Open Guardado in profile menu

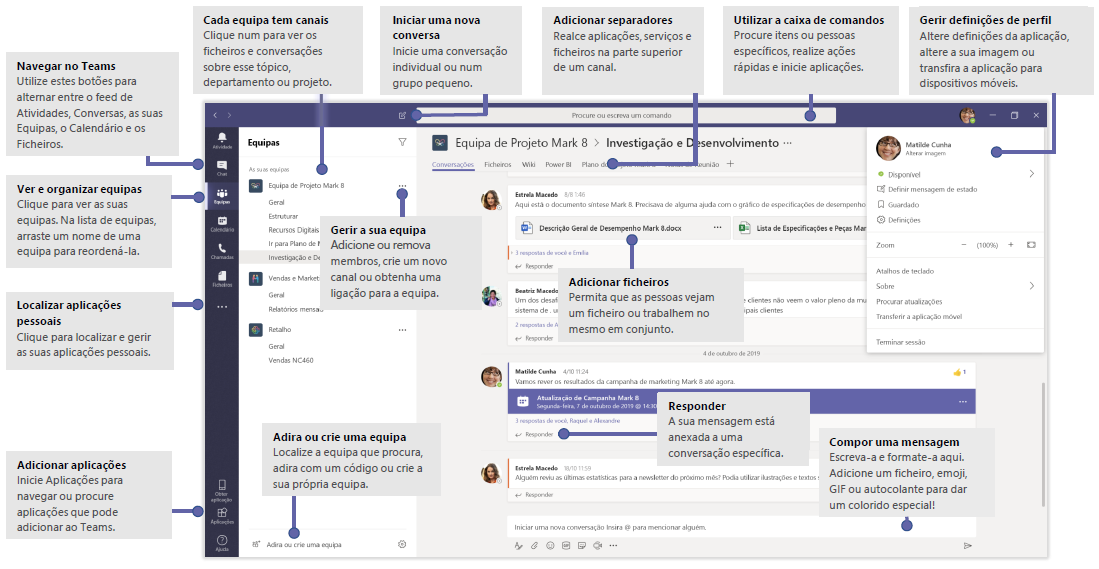pos(898,205)
